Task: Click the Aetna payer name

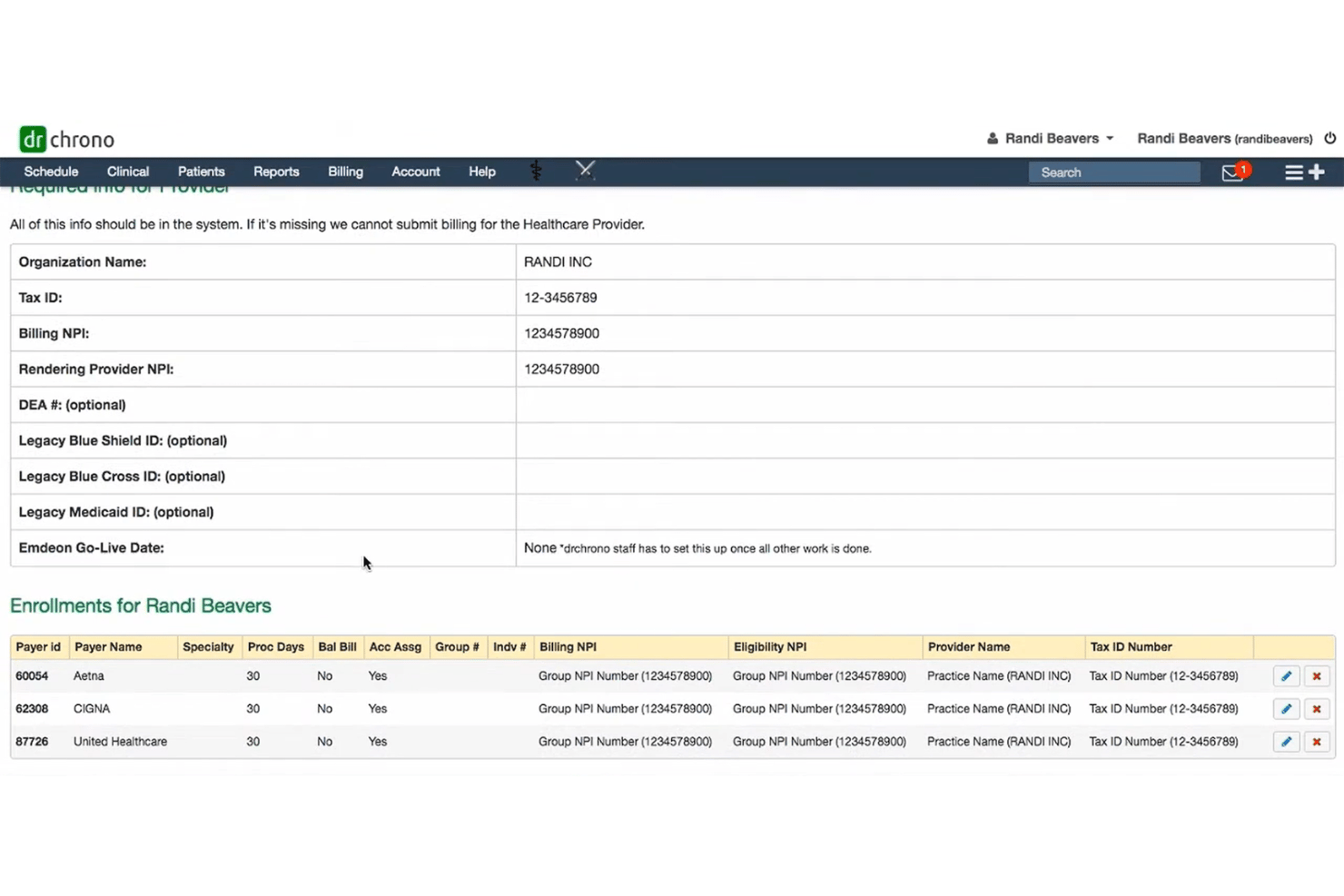Action: pos(89,676)
